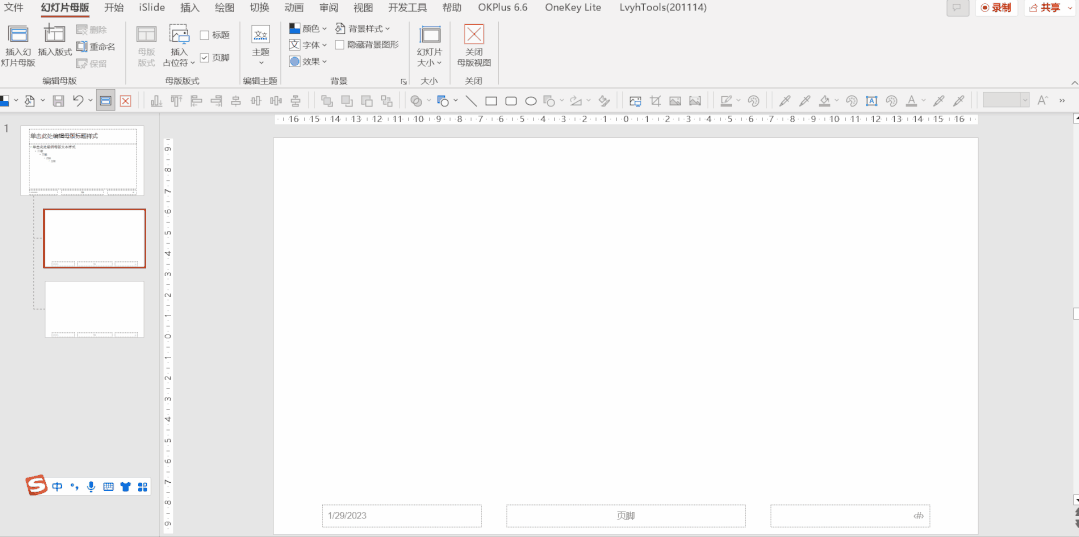Screen dimensions: 1079x537
Task: Select the Rounded Rectangle shape tool
Action: (x=511, y=101)
